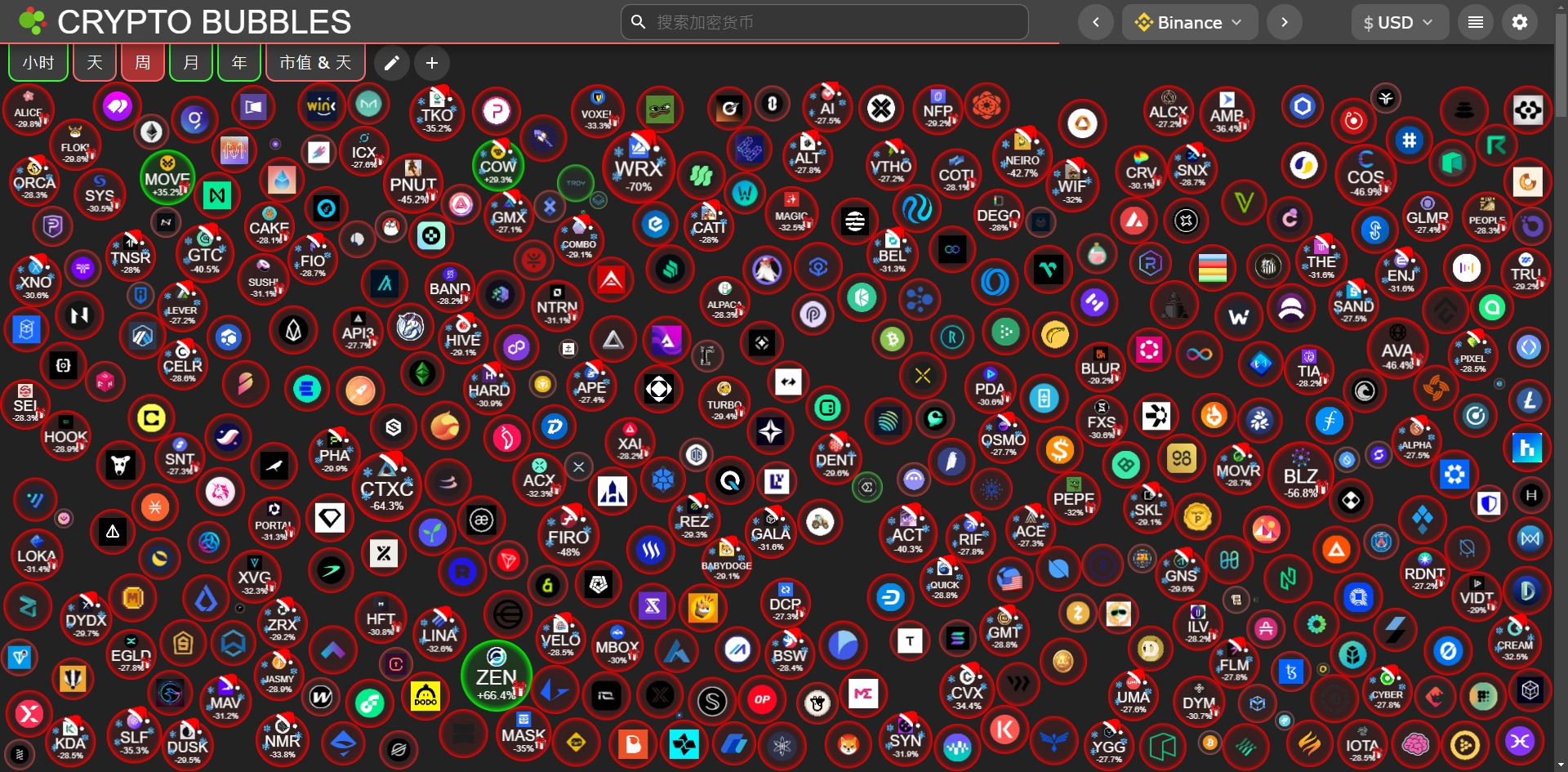Open the red OP logo bubble

click(762, 699)
